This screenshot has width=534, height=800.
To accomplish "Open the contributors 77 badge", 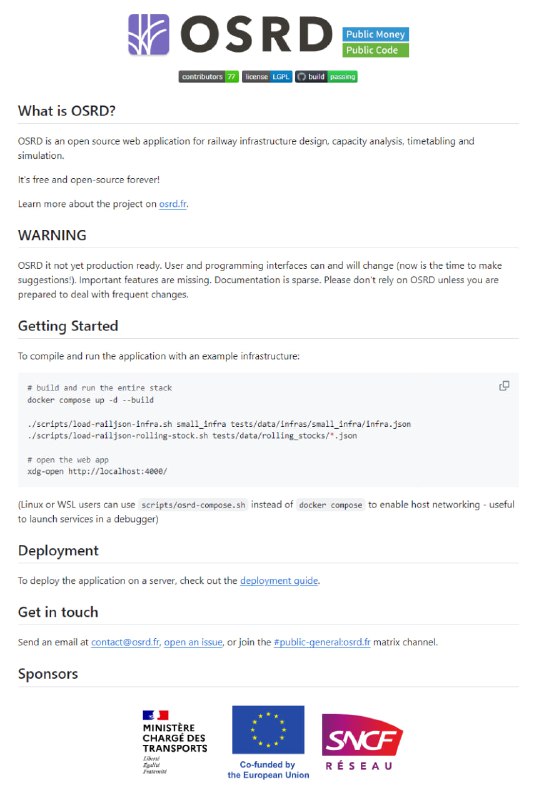I will point(209,77).
